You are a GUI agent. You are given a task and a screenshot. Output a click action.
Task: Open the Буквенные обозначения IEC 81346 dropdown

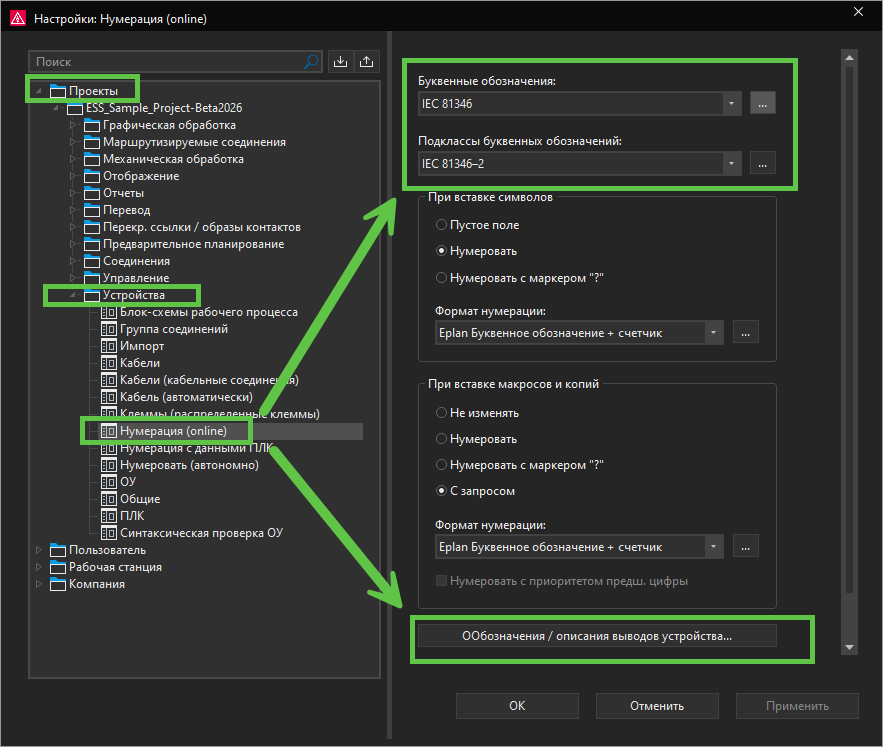click(732, 104)
